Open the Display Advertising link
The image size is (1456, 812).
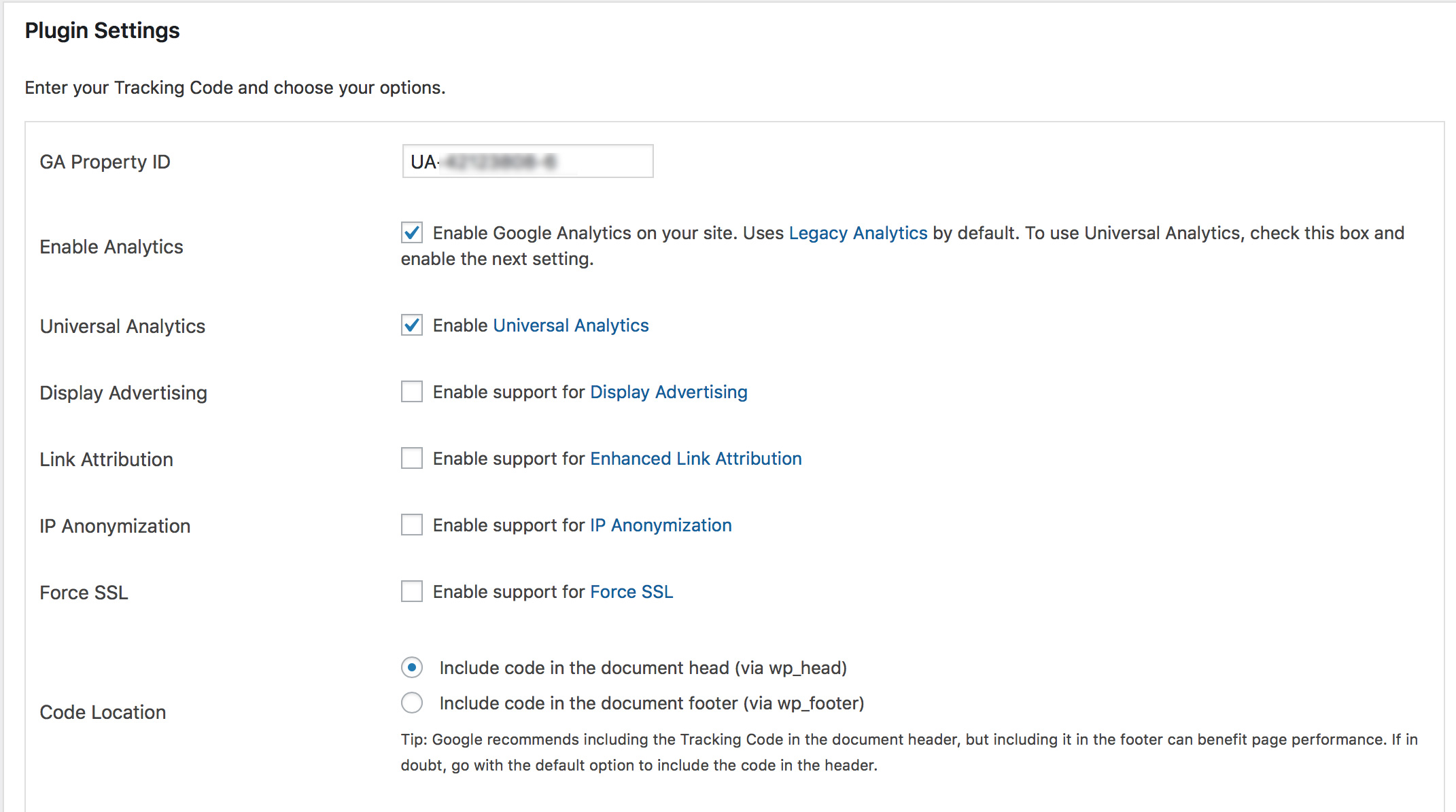click(669, 392)
